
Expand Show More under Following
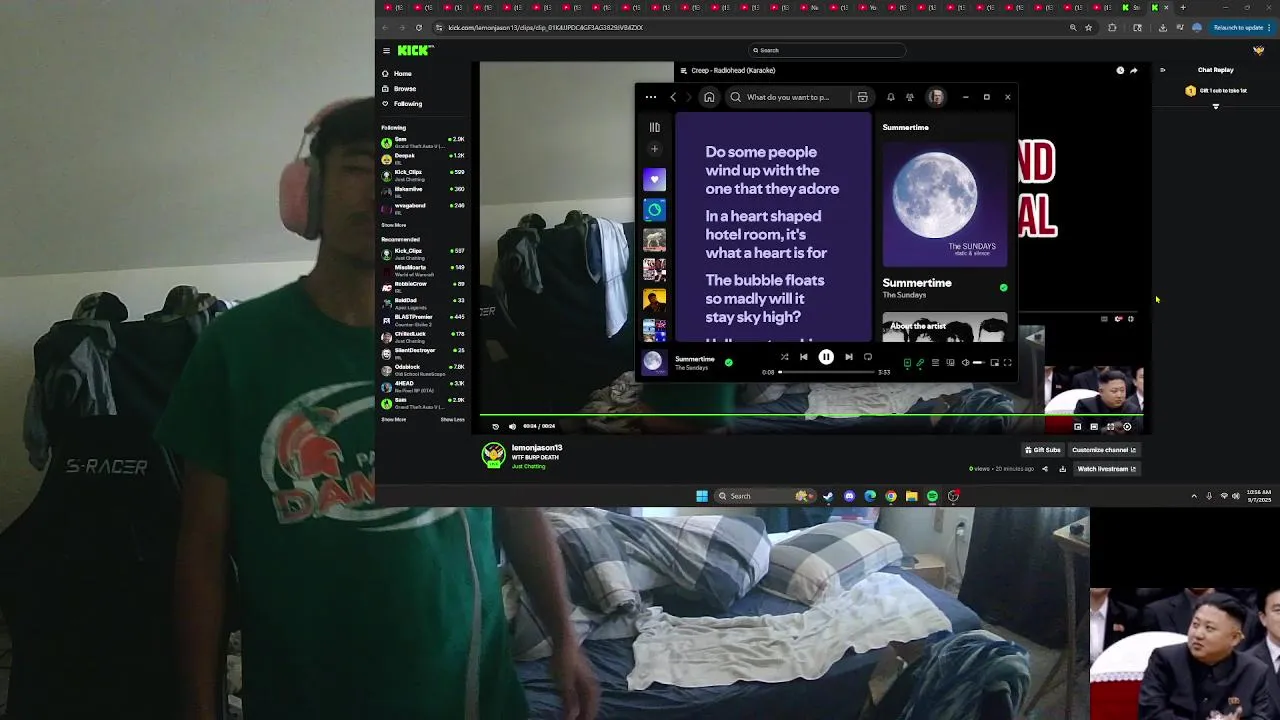coord(394,225)
